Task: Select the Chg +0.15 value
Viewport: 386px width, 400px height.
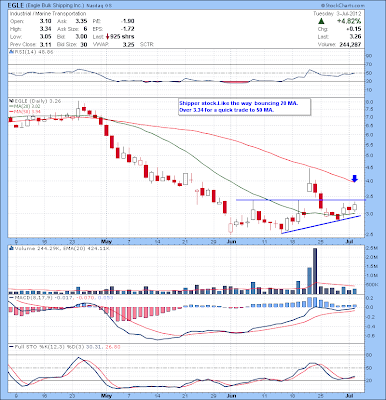Action: [x=354, y=29]
